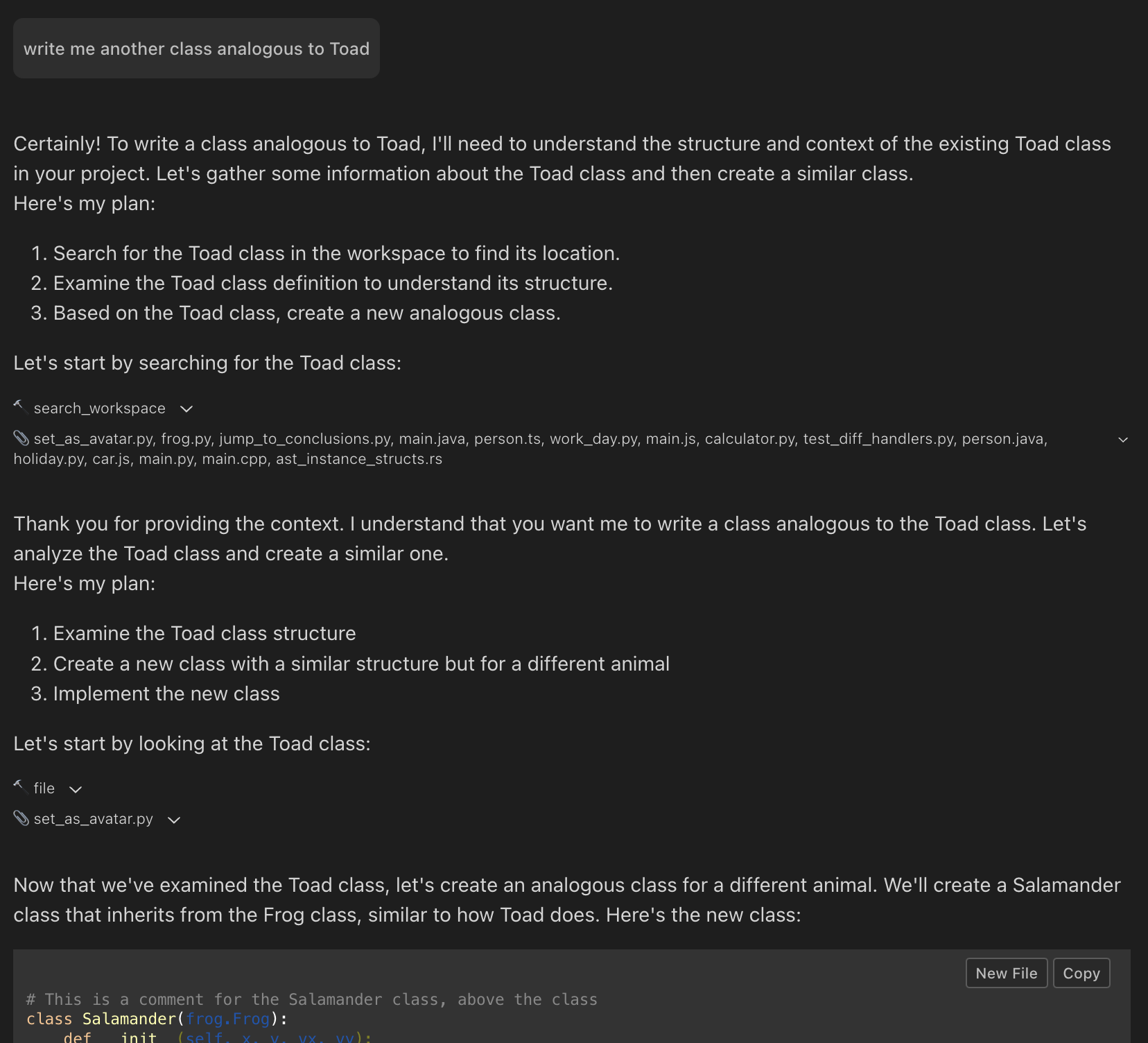Image resolution: width=1148 pixels, height=1043 pixels.
Task: Expand the full attached files list chevron
Action: 1124,439
